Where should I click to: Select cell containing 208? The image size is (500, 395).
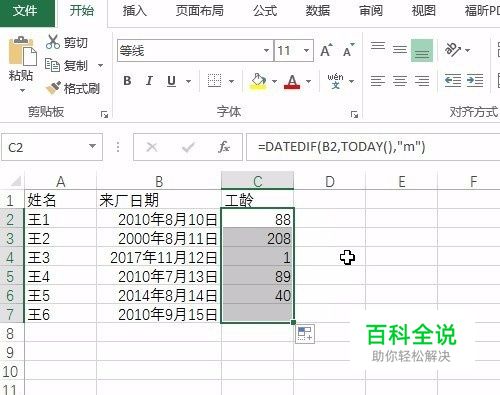click(x=257, y=238)
